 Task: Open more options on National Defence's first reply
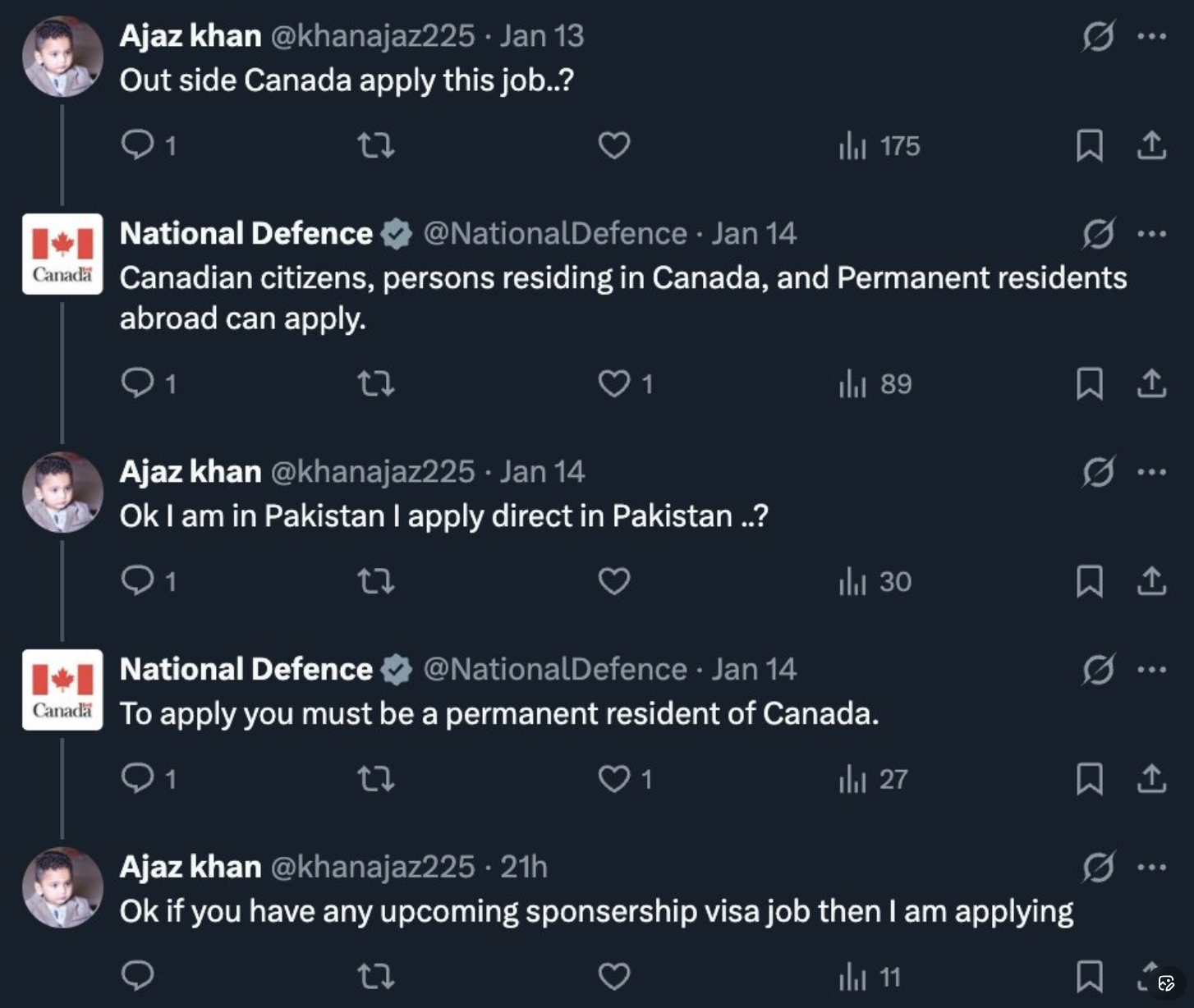(x=1151, y=234)
